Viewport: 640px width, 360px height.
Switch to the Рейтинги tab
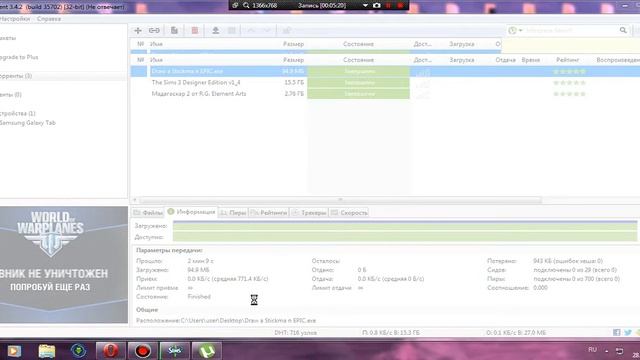coord(269,213)
